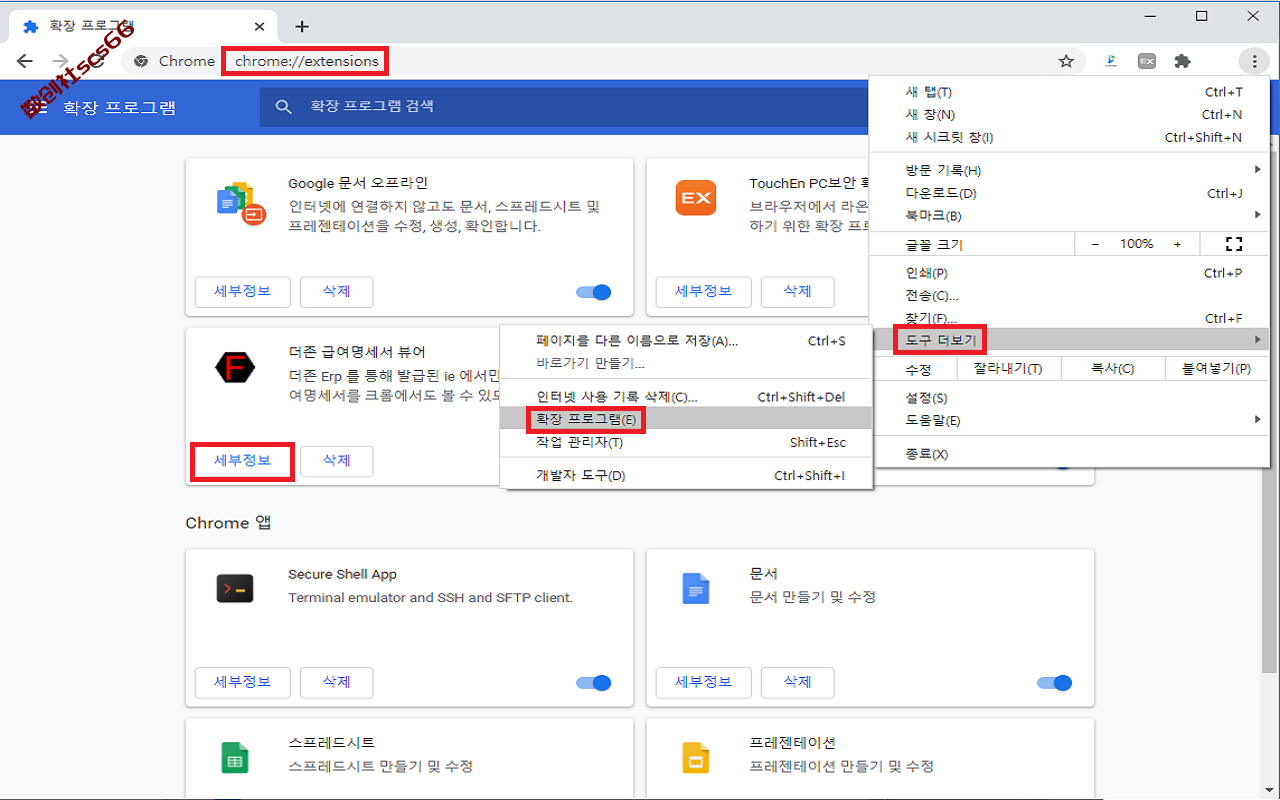Click 세부정보 for 더존 급여명세서 뷰어
This screenshot has width=1280, height=800.
[x=242, y=461]
